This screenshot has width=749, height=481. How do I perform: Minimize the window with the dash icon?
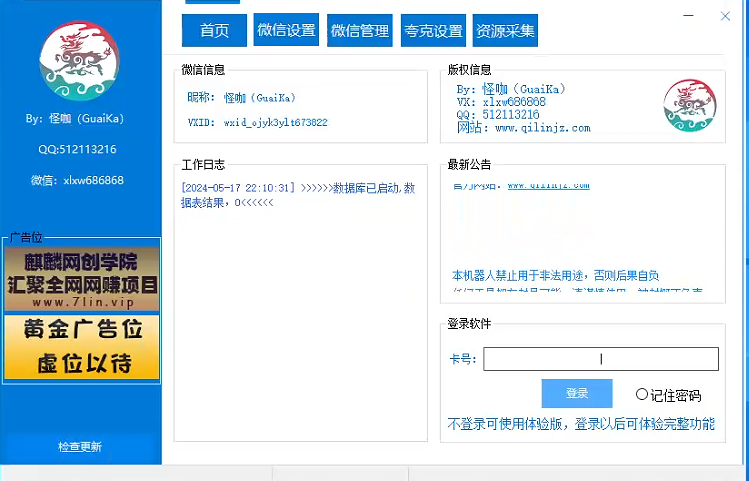[x=688, y=16]
